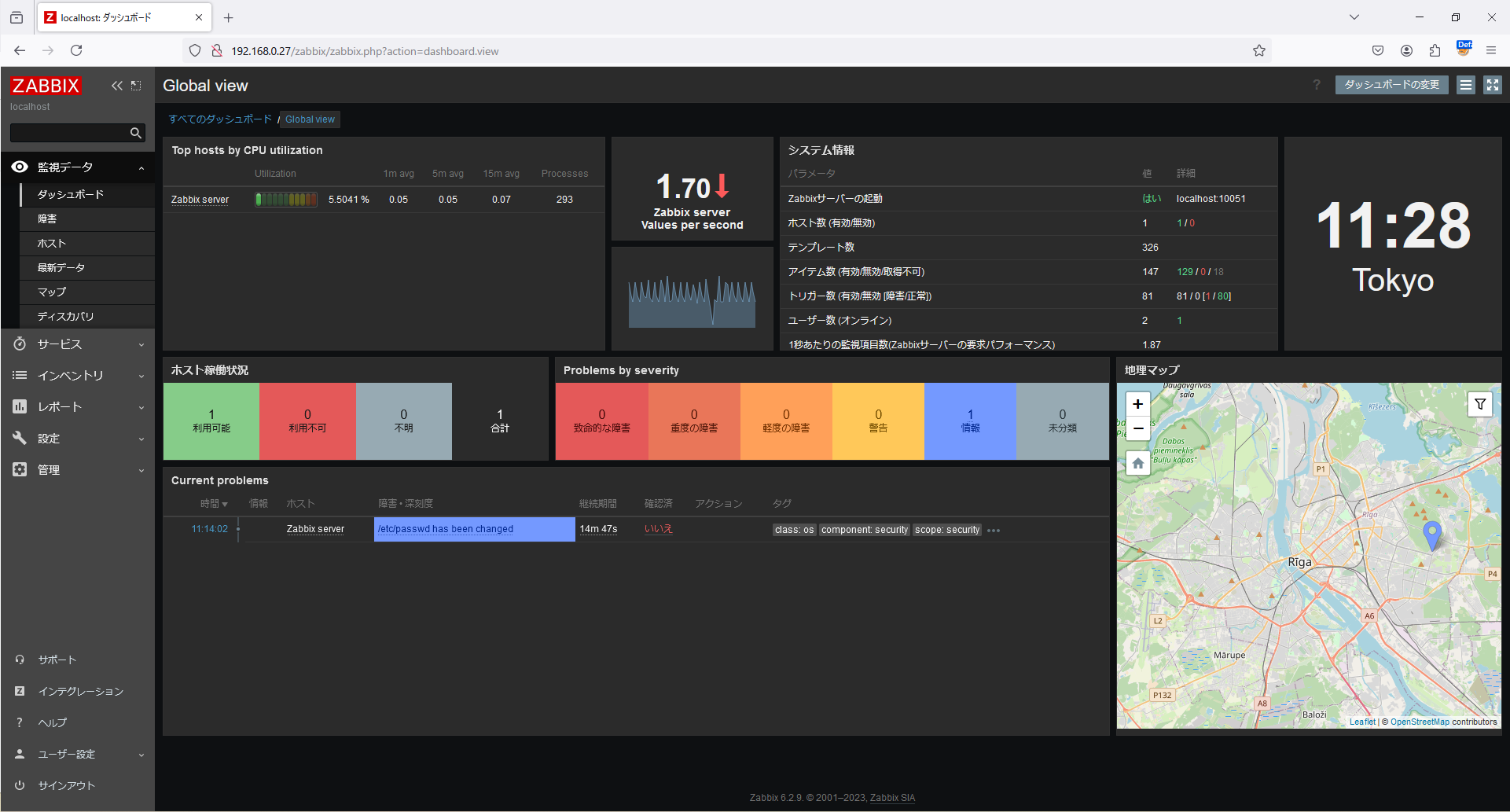1510x812 pixels.
Task: Show more tags via ellipsis icon
Action: point(994,531)
